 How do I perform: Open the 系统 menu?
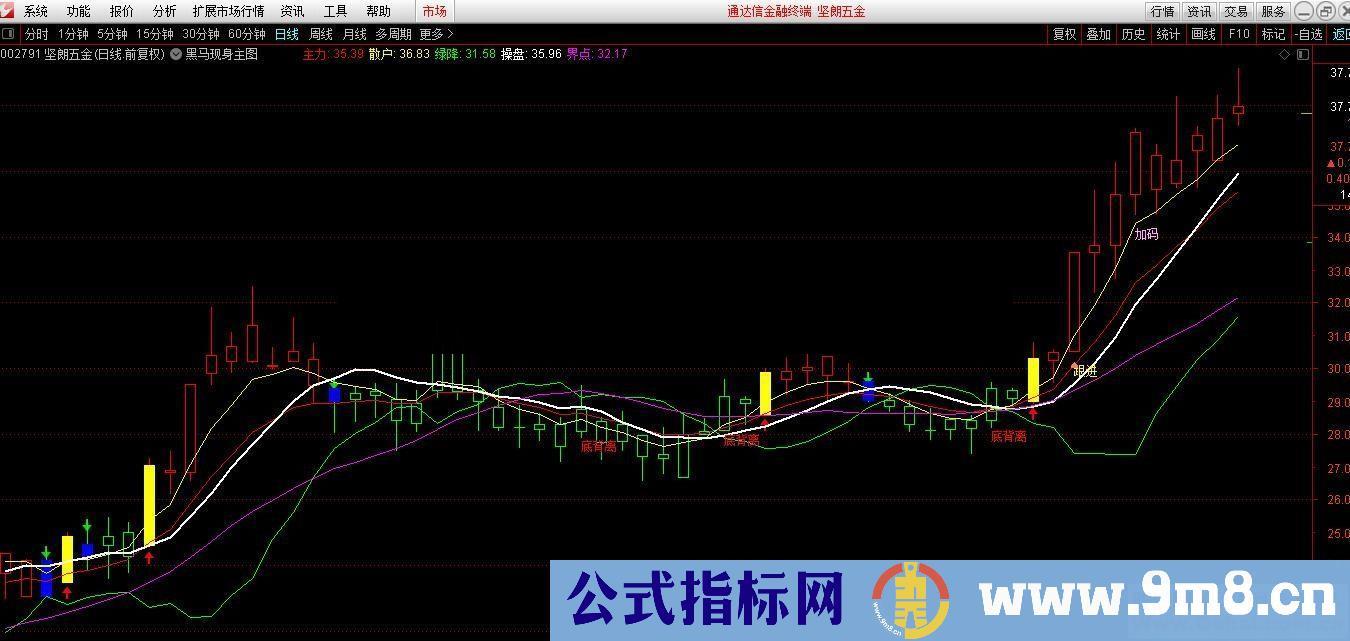click(36, 11)
